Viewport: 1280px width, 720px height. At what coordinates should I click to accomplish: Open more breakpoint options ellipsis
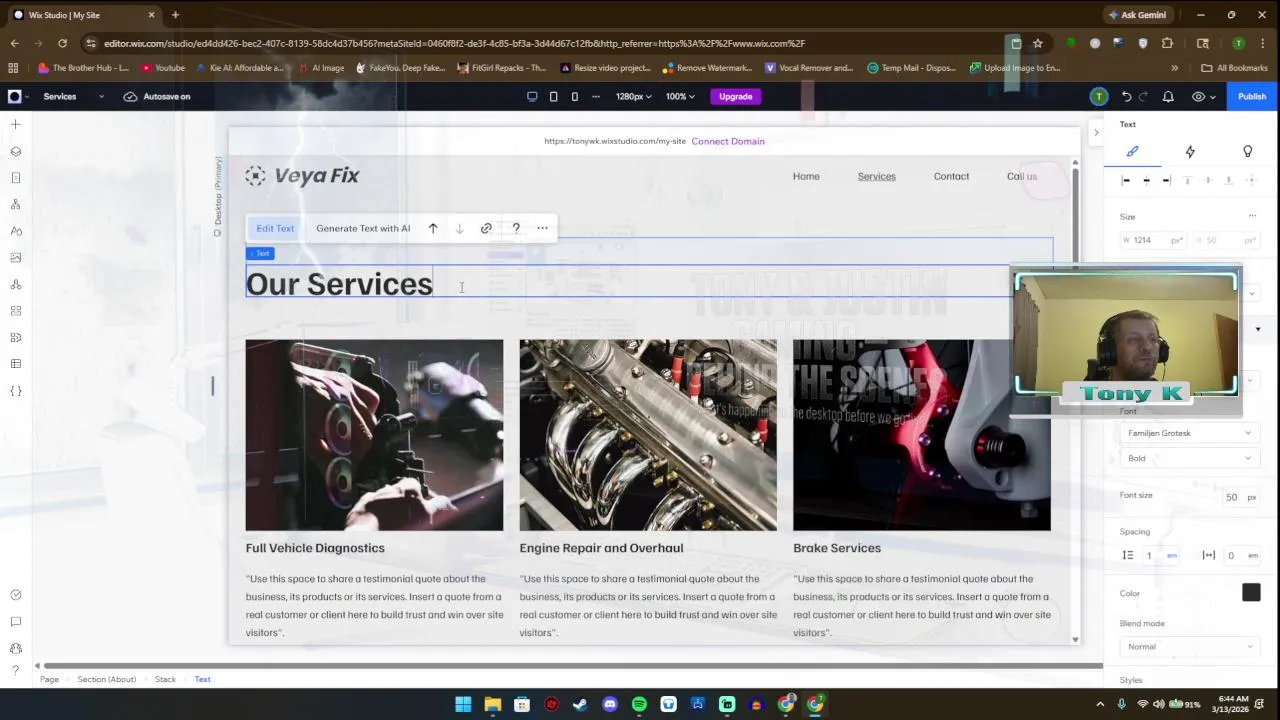(x=596, y=96)
